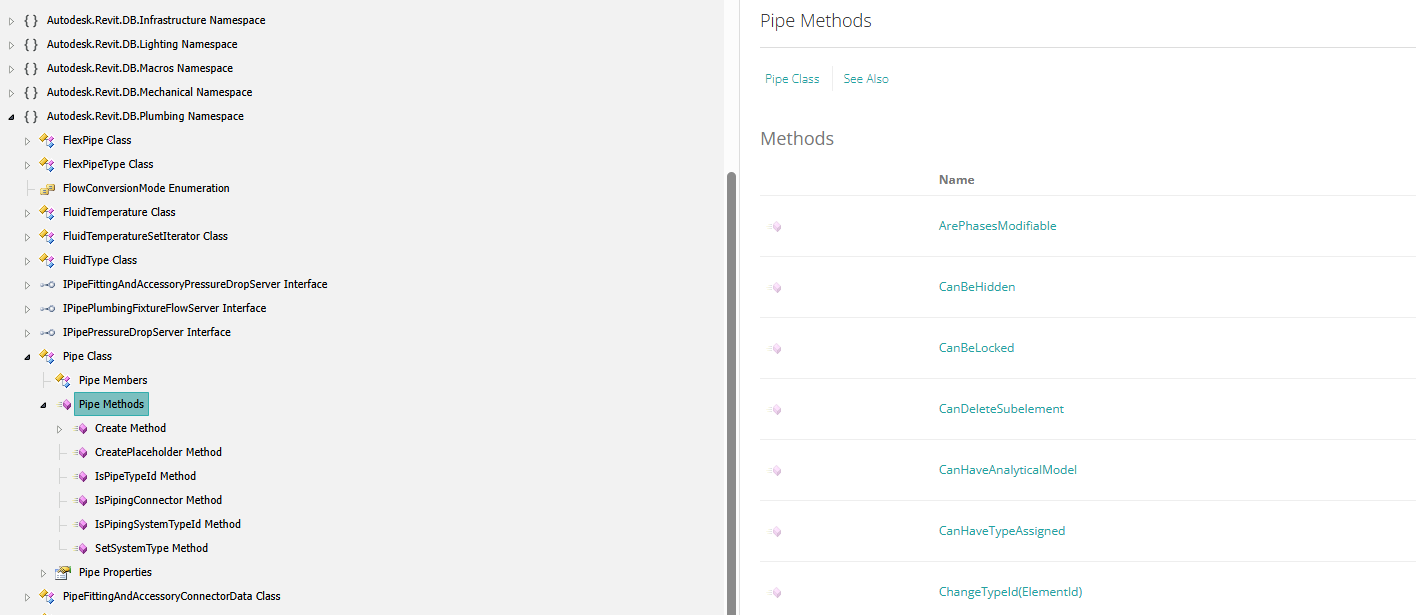Click the IsPipingConnector Method icon
The image size is (1416, 615).
(80, 500)
